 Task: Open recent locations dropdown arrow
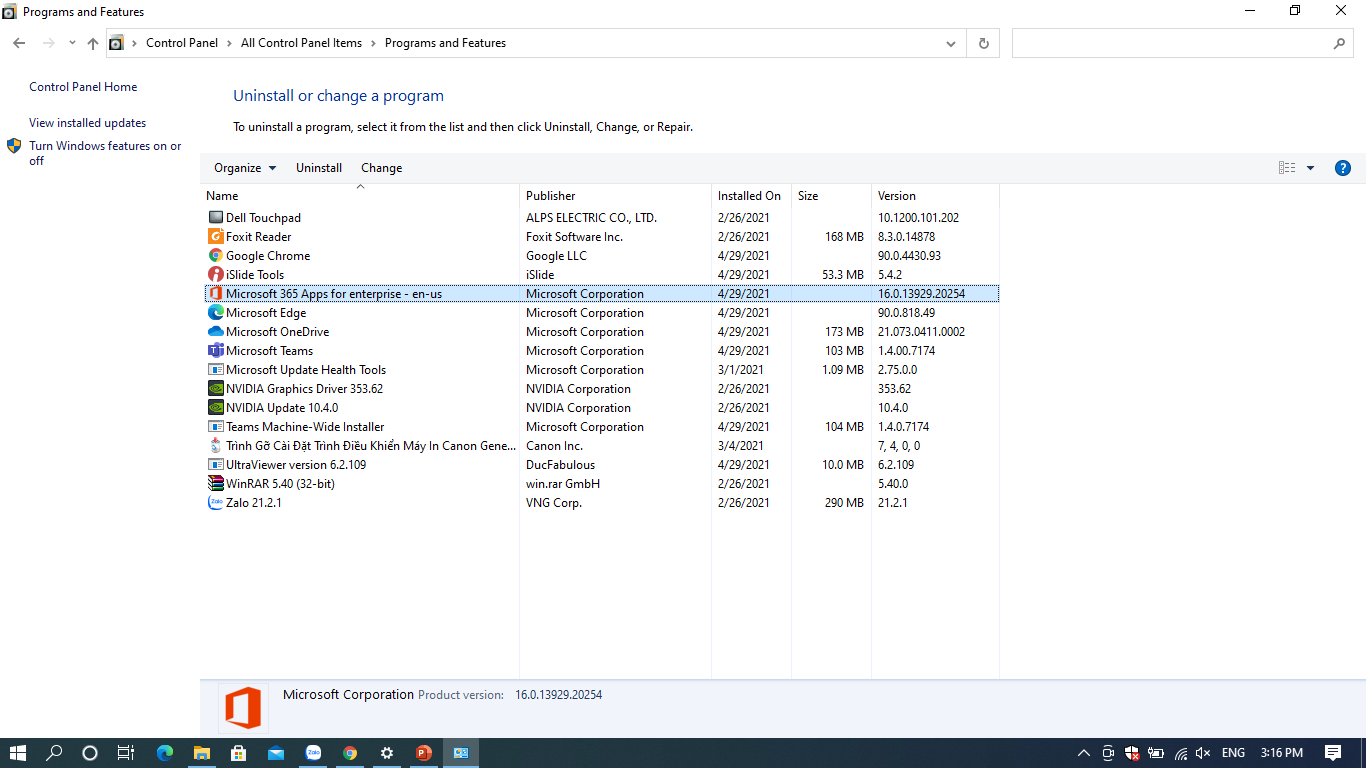(72, 43)
